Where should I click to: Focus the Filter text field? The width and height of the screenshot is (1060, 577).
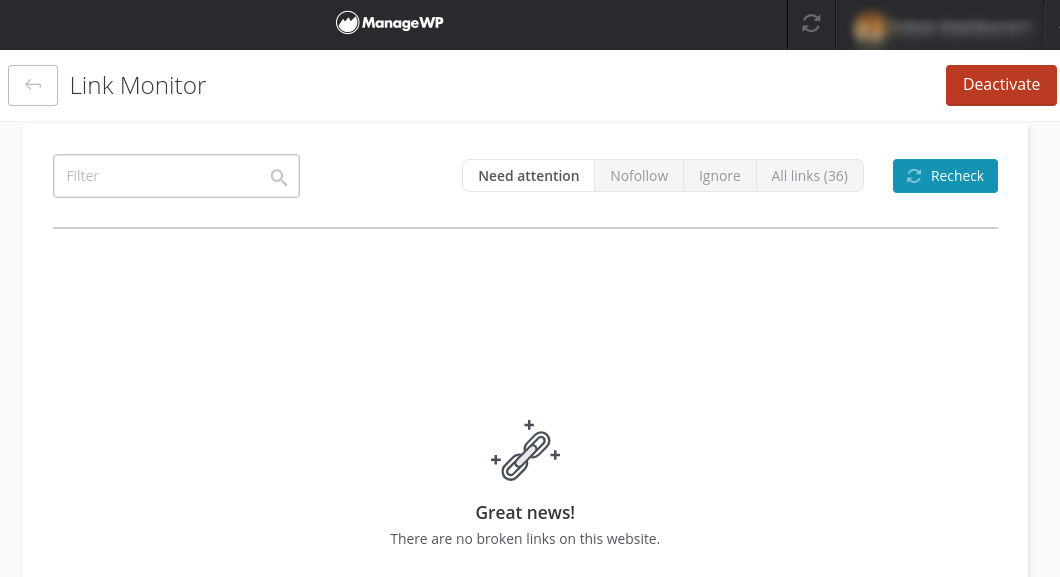pos(160,176)
